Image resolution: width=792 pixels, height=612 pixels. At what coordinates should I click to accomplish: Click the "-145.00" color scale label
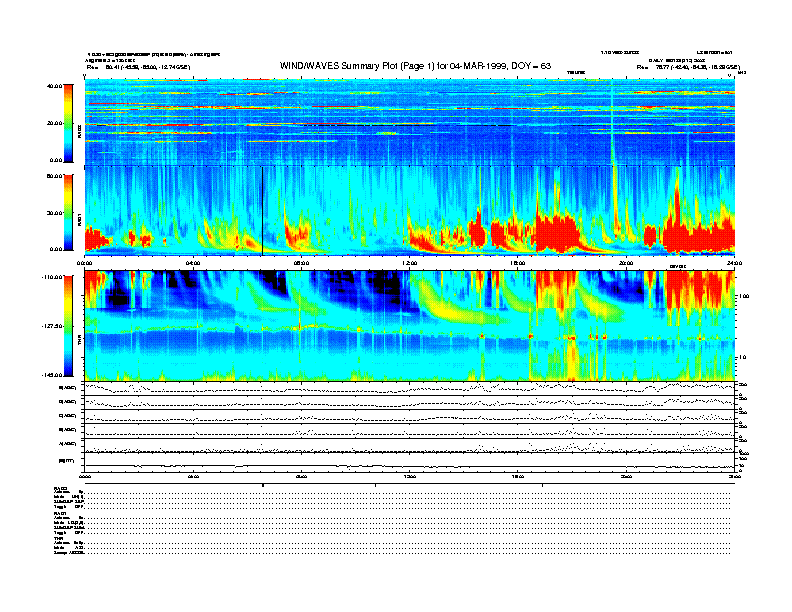pos(52,375)
